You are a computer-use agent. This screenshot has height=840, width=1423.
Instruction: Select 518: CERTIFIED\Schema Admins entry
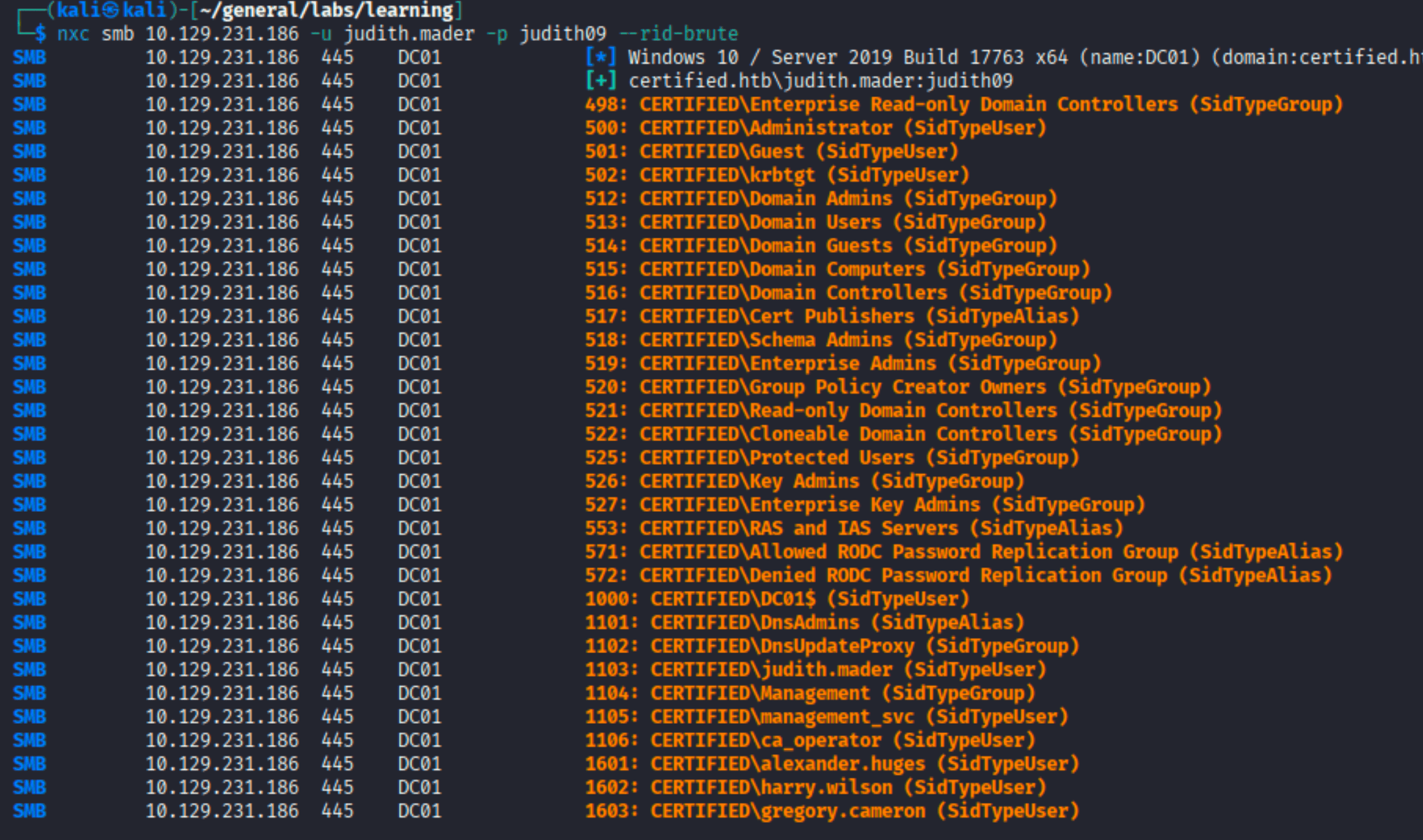821,340
